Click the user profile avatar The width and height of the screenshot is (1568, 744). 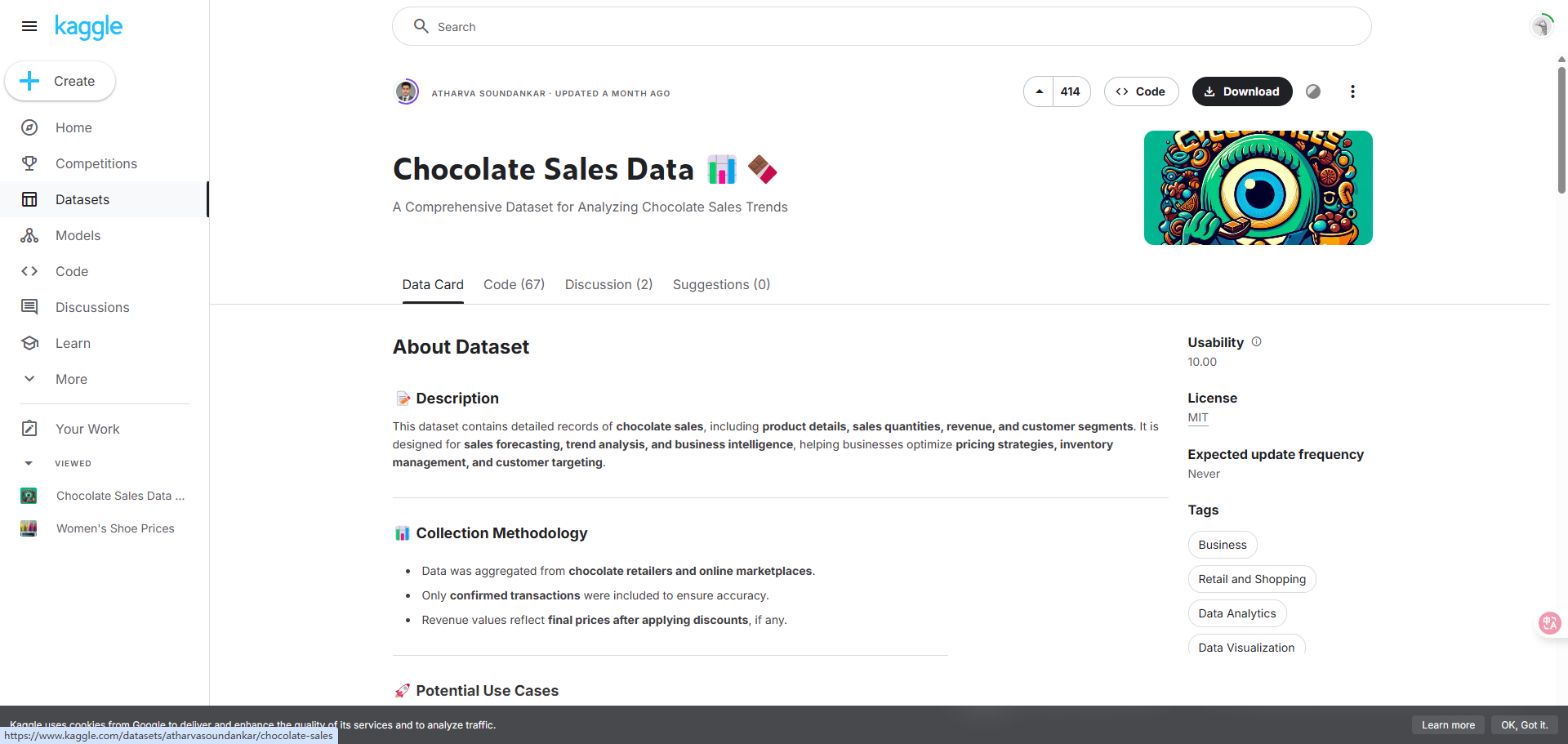click(1541, 26)
